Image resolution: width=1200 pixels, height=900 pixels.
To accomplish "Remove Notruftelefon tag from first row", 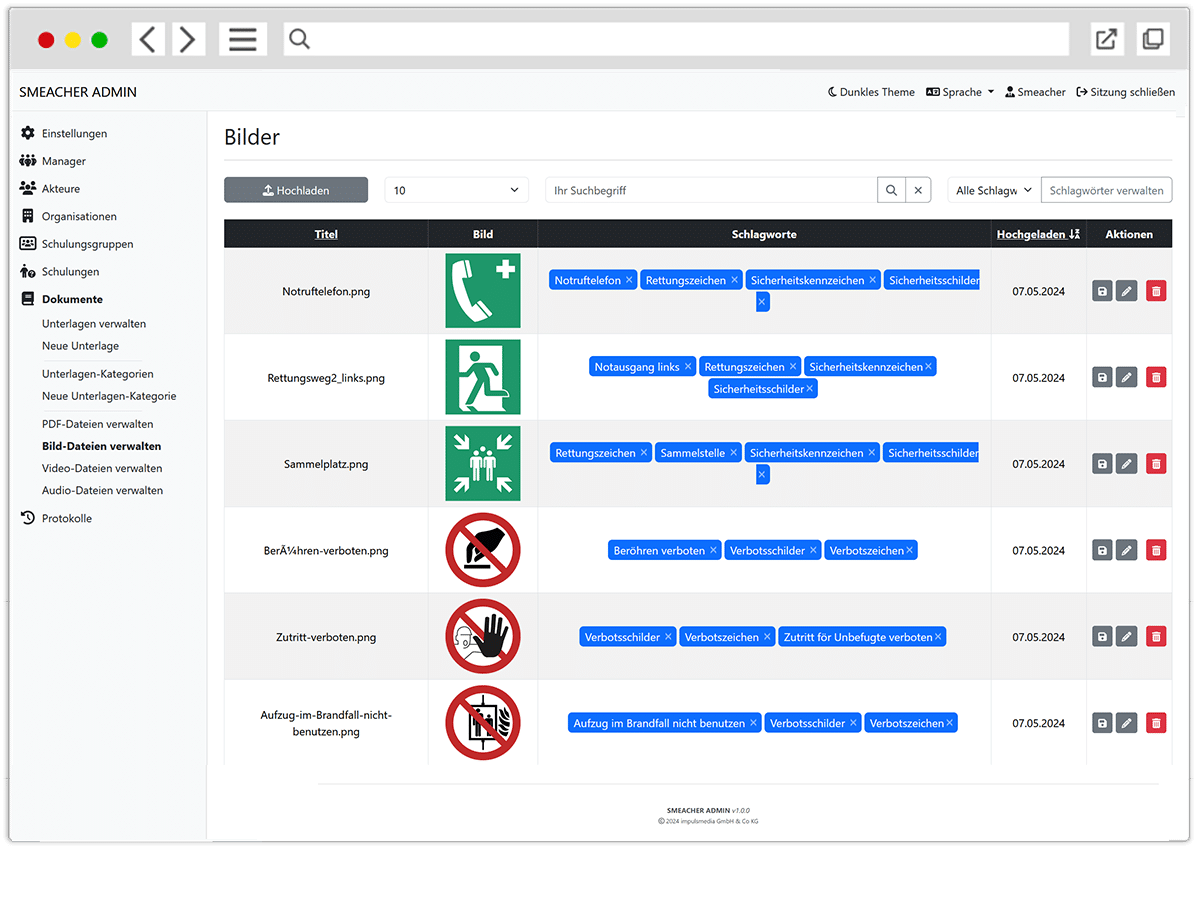I will (x=629, y=280).
